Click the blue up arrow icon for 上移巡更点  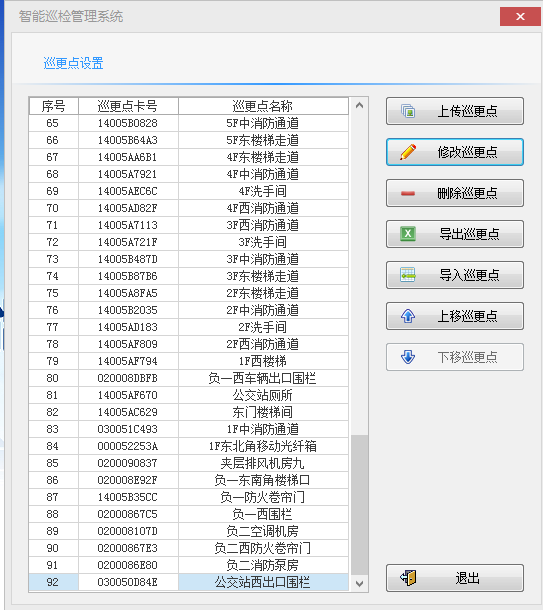pos(408,316)
